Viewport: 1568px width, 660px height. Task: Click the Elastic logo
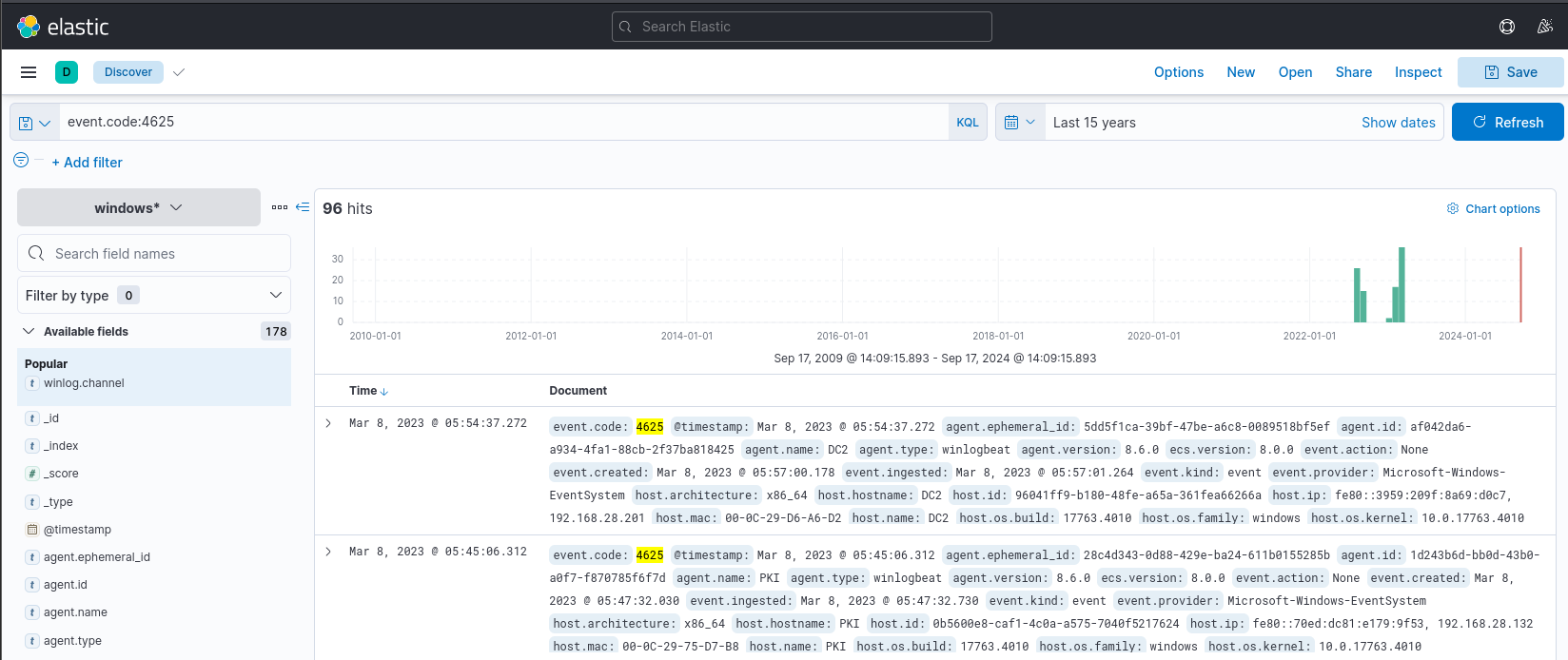pyautogui.click(x=63, y=27)
